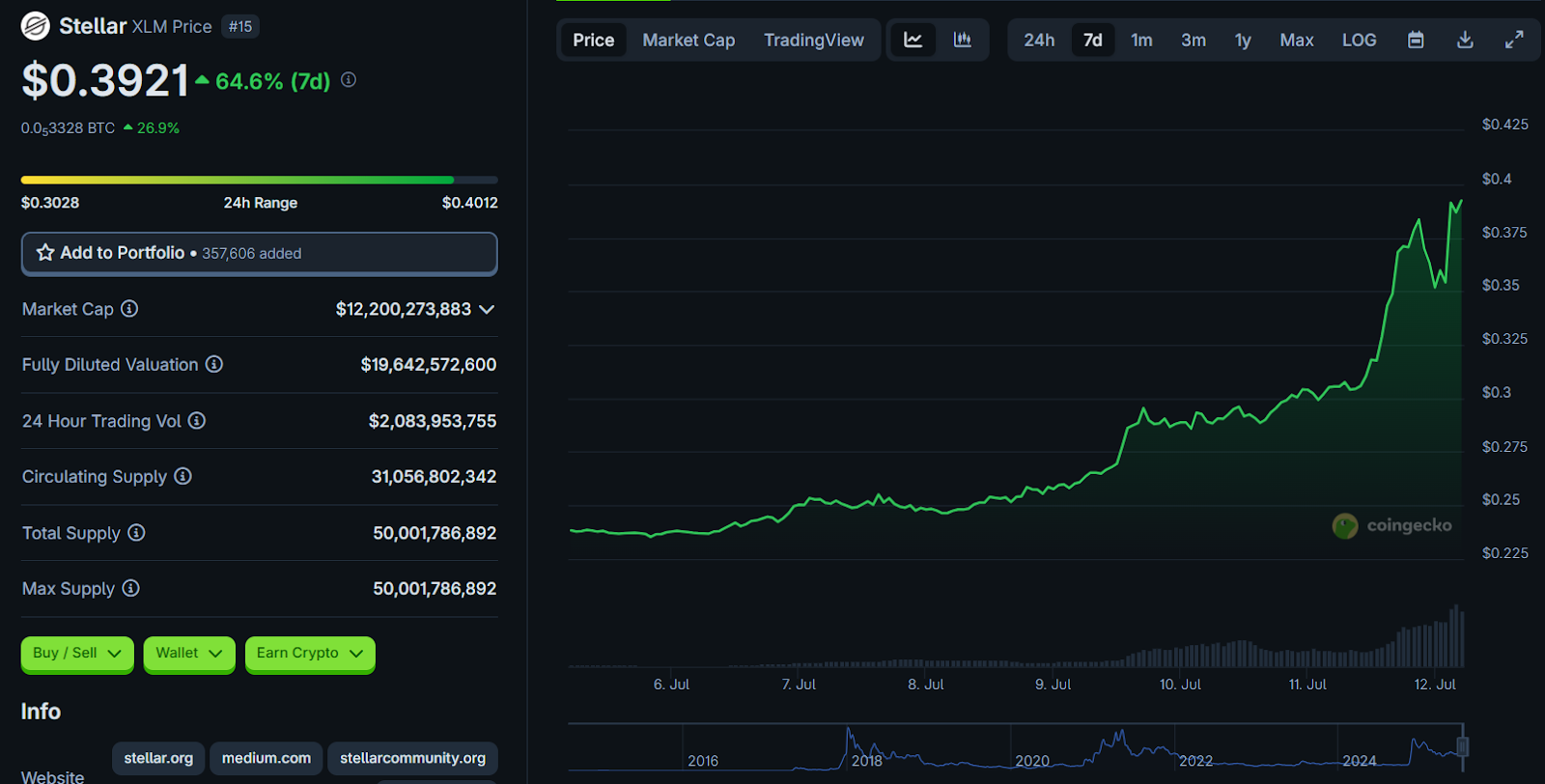This screenshot has height=784, width=1545.
Task: Open the Total Supply info icon
Action: pos(136,533)
